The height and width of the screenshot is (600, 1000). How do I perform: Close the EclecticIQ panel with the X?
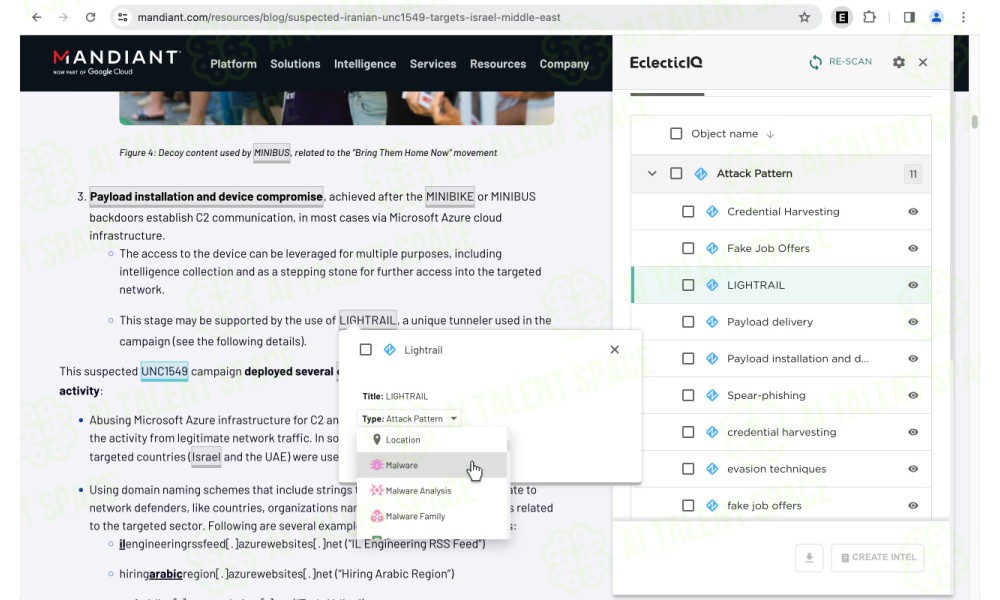pos(923,62)
